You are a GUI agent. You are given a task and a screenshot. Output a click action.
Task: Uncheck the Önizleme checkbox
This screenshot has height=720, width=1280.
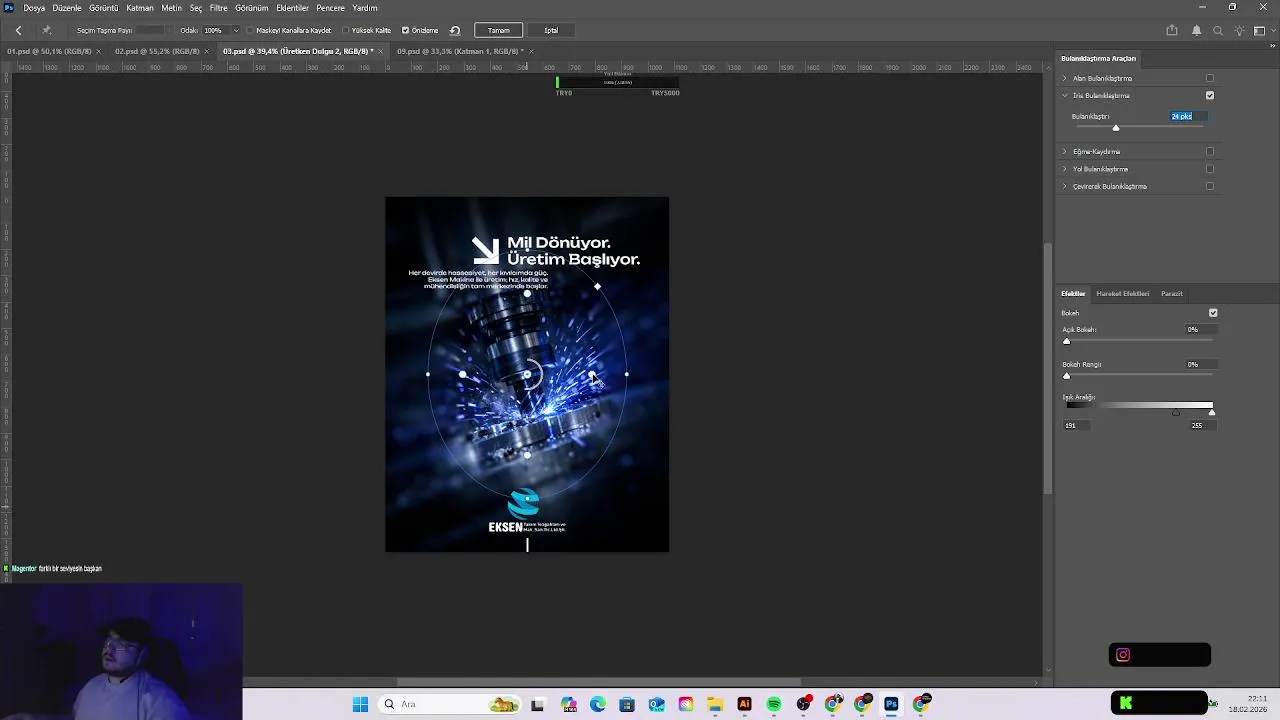point(405,30)
